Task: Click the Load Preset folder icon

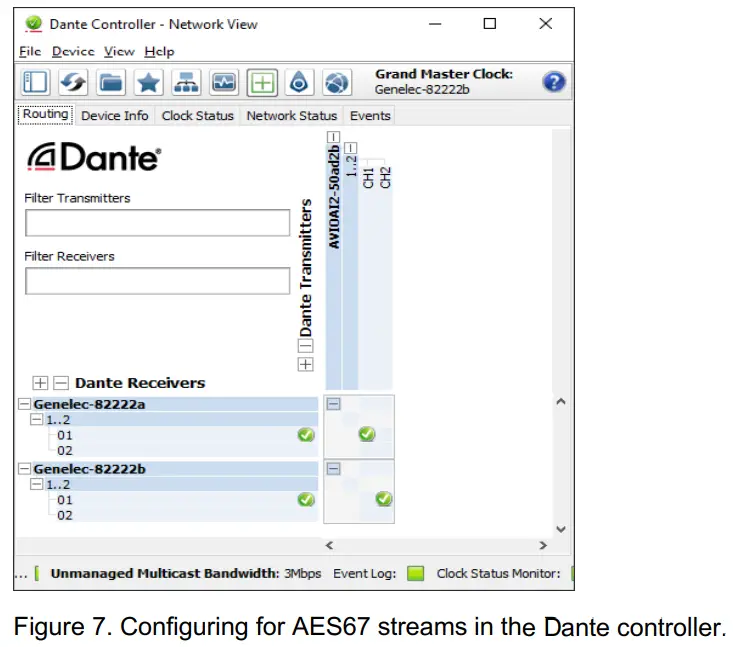Action: click(111, 82)
